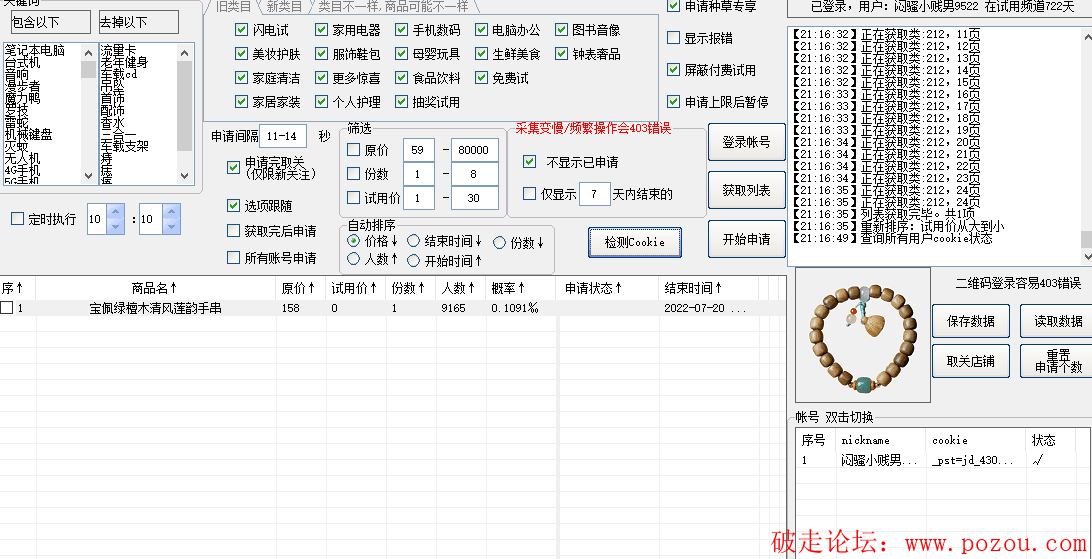Click the 读取数据 button

pyautogui.click(x=1057, y=322)
